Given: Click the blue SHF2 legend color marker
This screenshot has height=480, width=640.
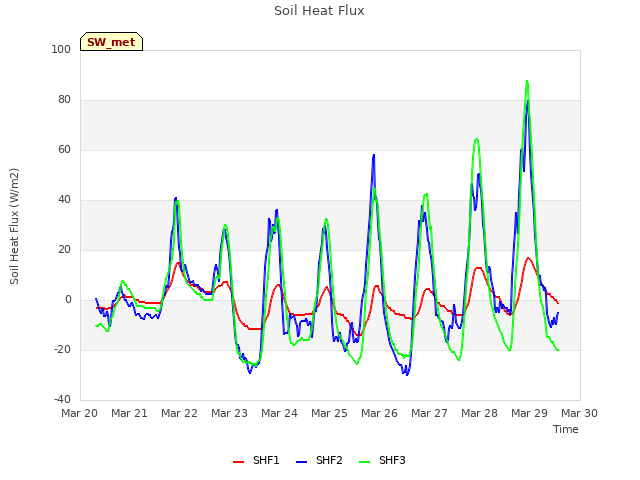Looking at the screenshot, I should 301,462.
